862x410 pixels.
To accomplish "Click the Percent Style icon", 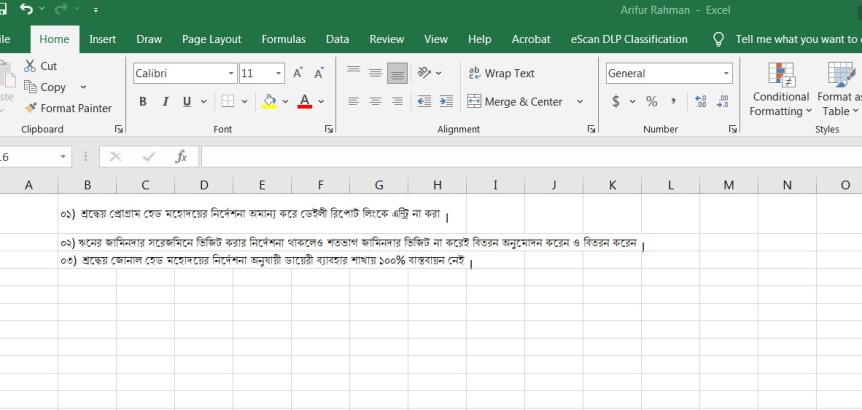I will [x=651, y=102].
